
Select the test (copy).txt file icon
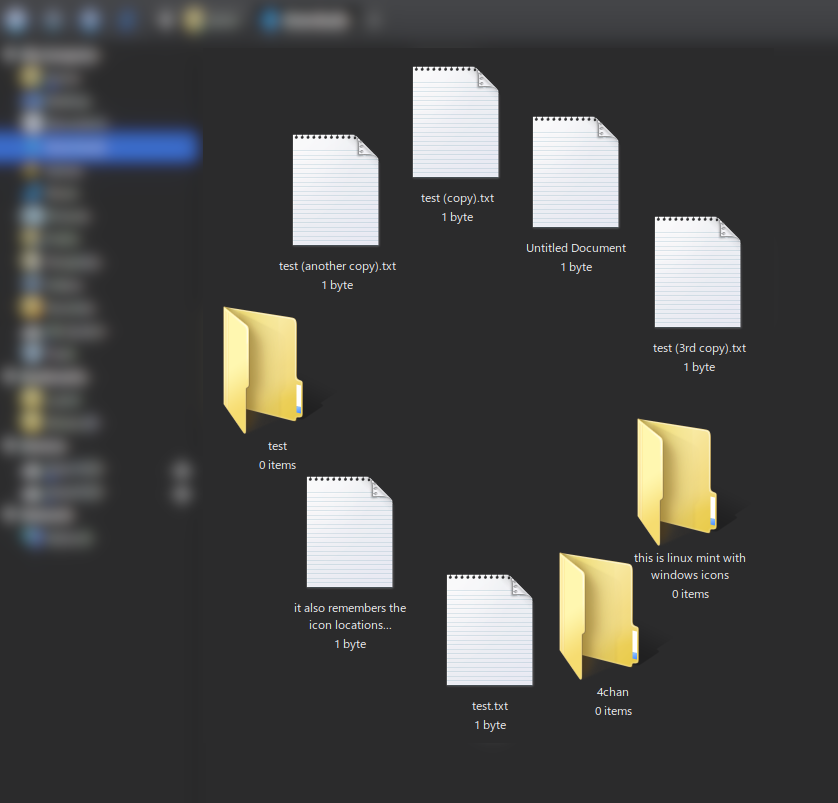[455, 122]
